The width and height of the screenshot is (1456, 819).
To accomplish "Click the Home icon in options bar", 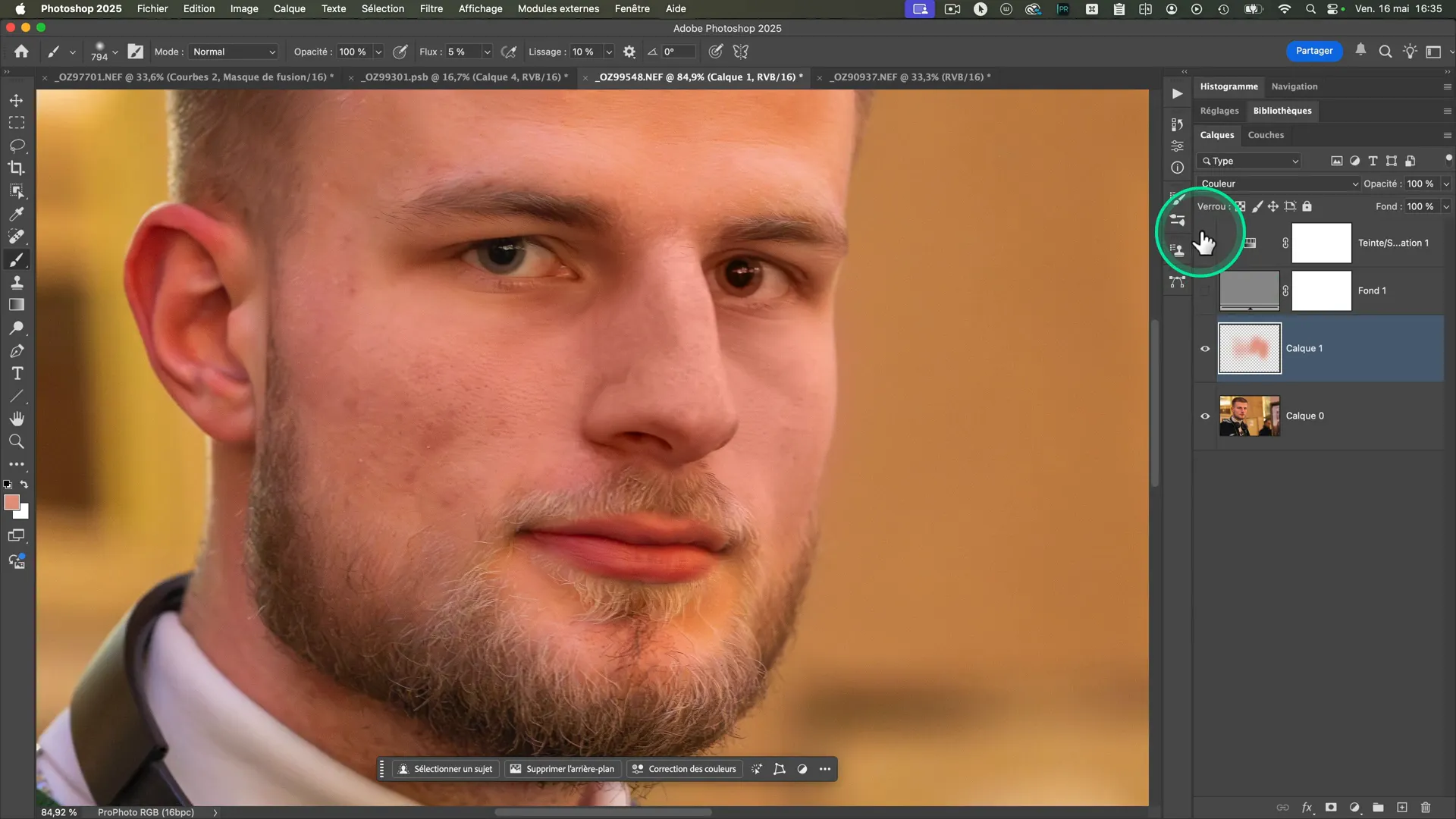I will (x=21, y=52).
